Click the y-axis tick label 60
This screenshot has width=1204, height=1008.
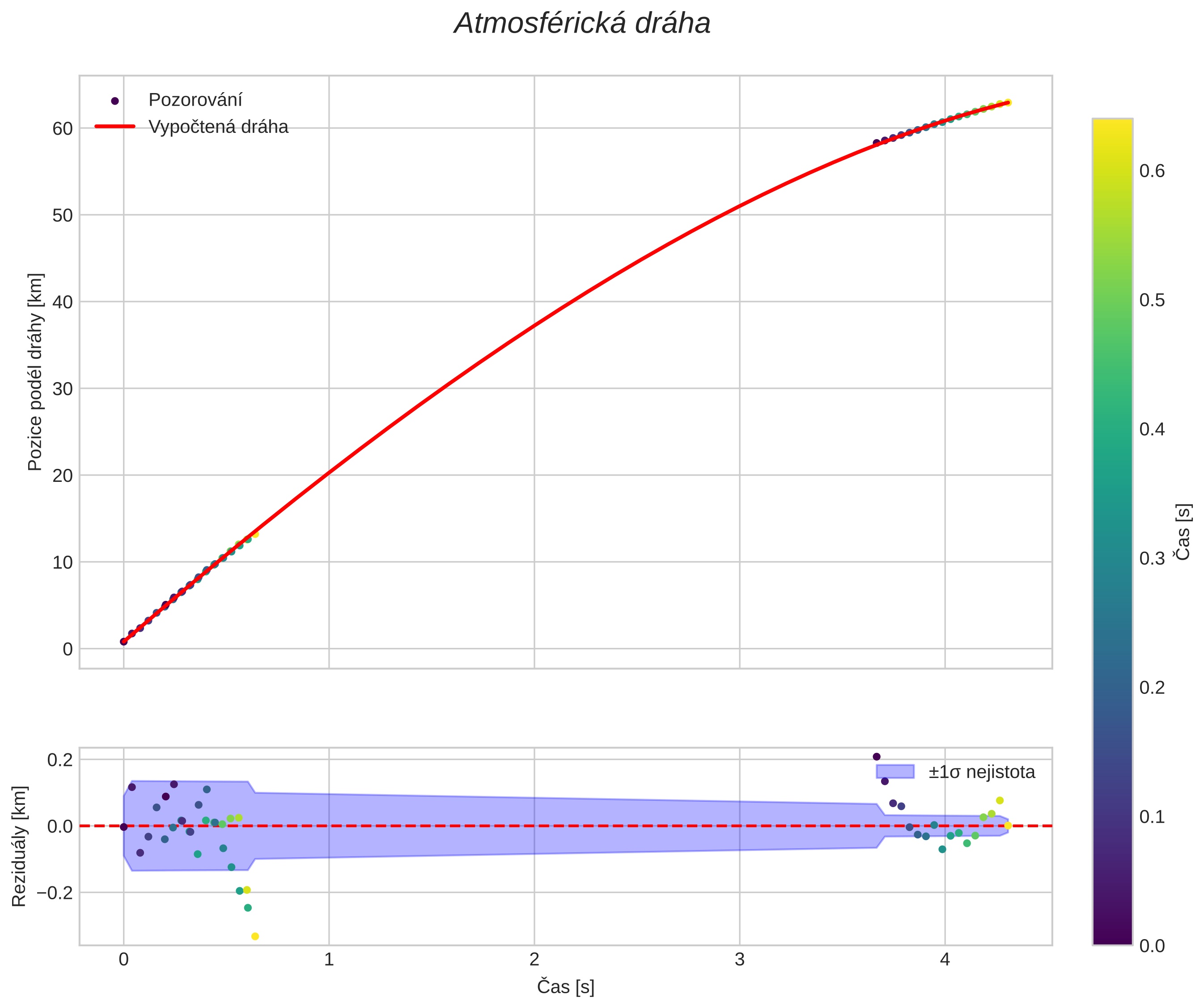coord(63,128)
